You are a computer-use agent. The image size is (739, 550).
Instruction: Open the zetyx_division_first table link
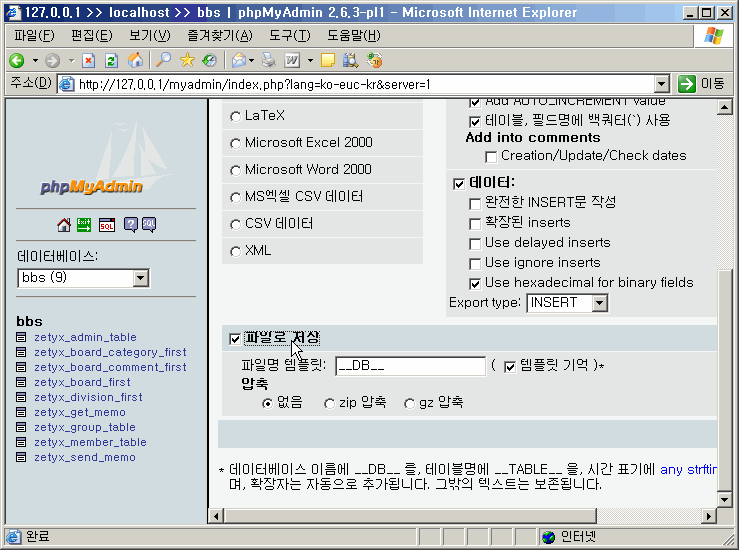coord(88,397)
